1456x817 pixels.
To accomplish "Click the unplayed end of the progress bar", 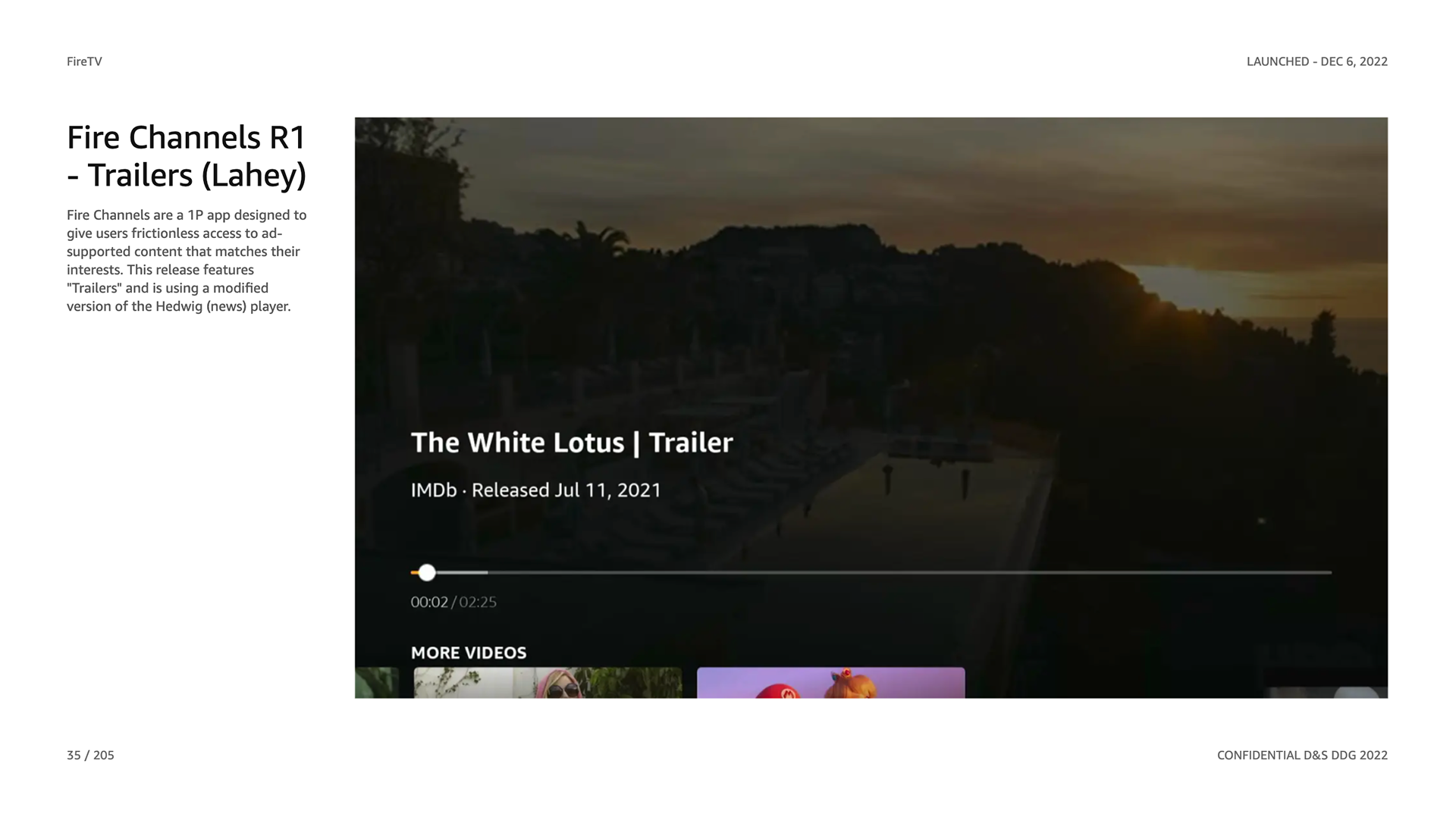I will [909, 573].
